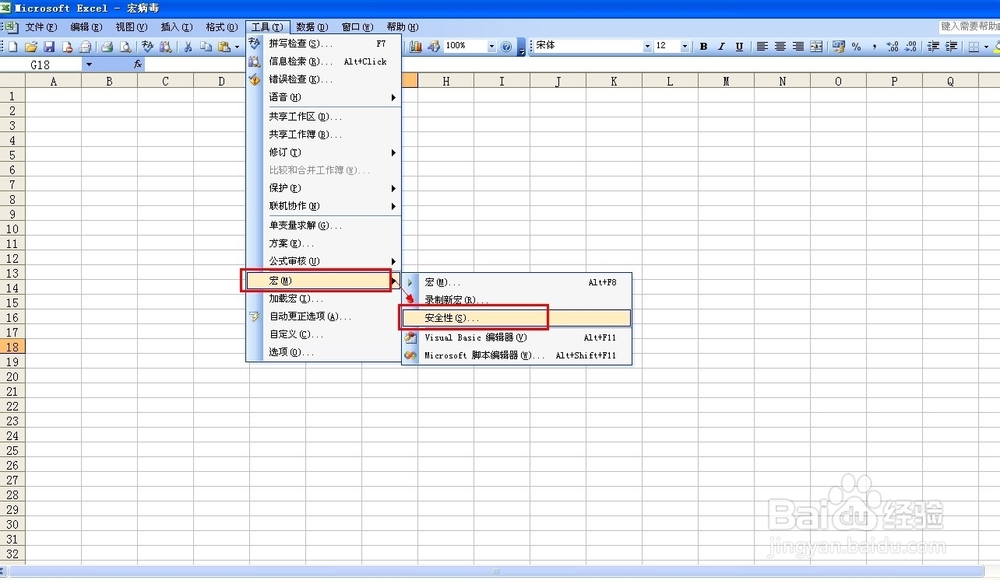Viewport: 1000px width, 580px height.
Task: Open the 数据 menu
Action: coord(312,27)
